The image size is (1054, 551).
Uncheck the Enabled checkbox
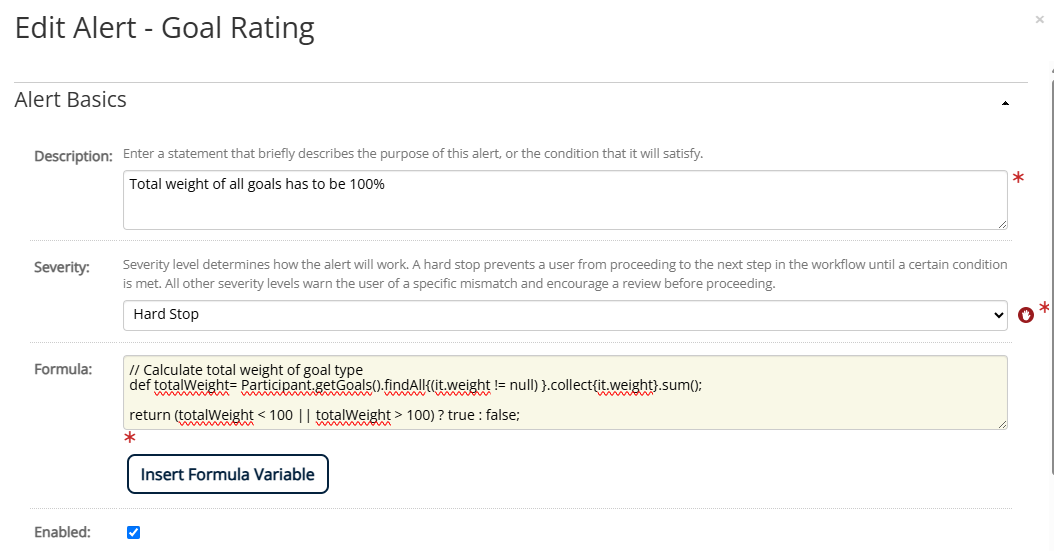click(x=133, y=532)
